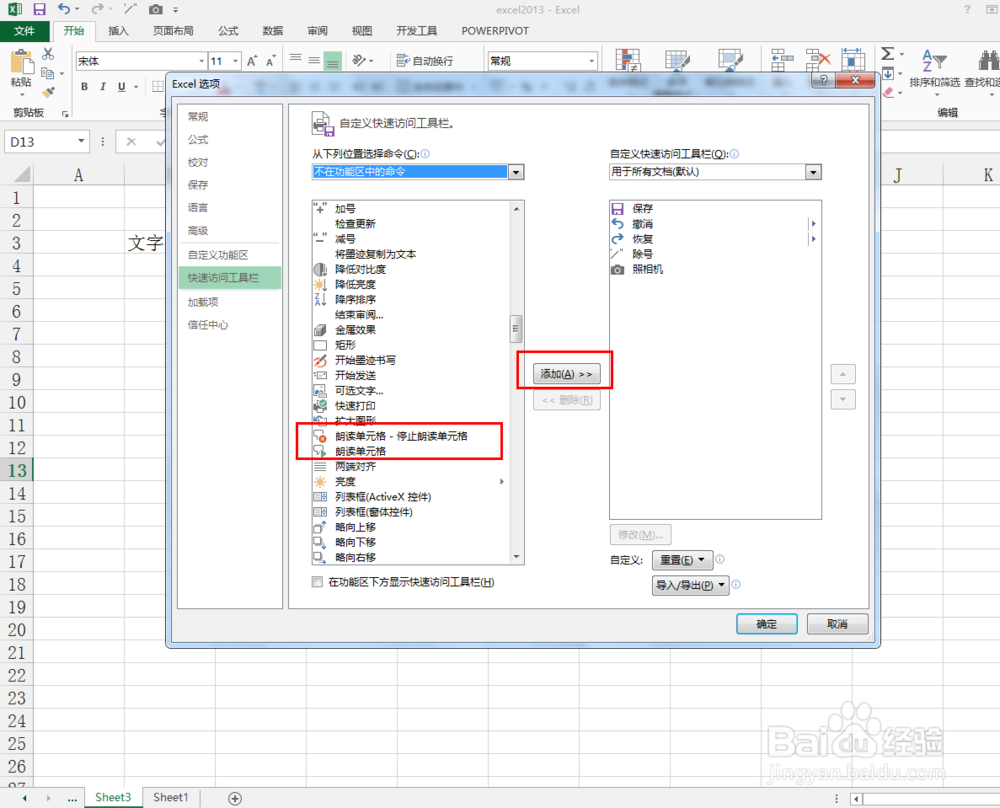Click the Name Box showing D13
Image resolution: width=1000 pixels, height=808 pixels.
pyautogui.click(x=40, y=141)
